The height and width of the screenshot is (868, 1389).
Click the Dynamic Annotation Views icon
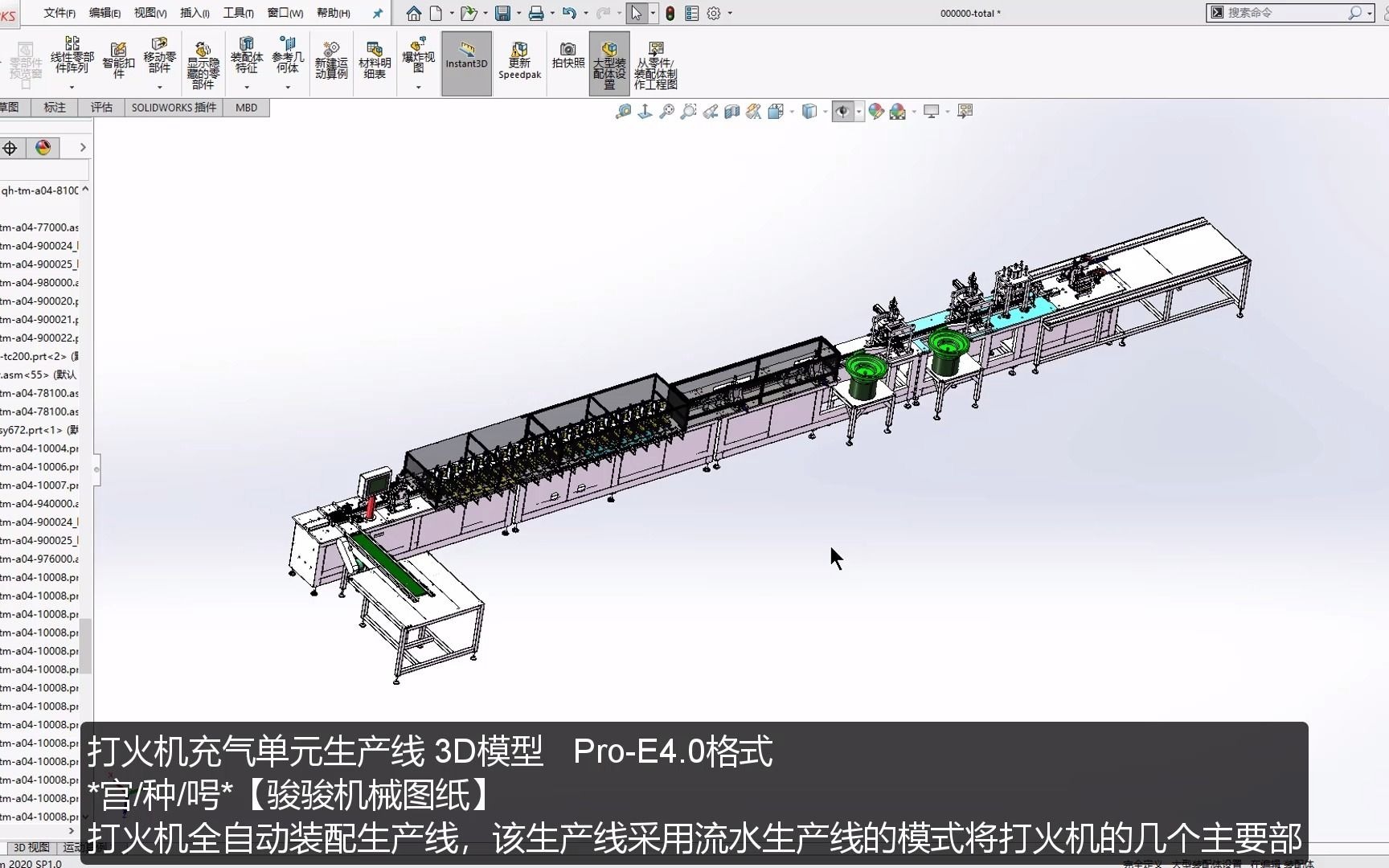(753, 112)
